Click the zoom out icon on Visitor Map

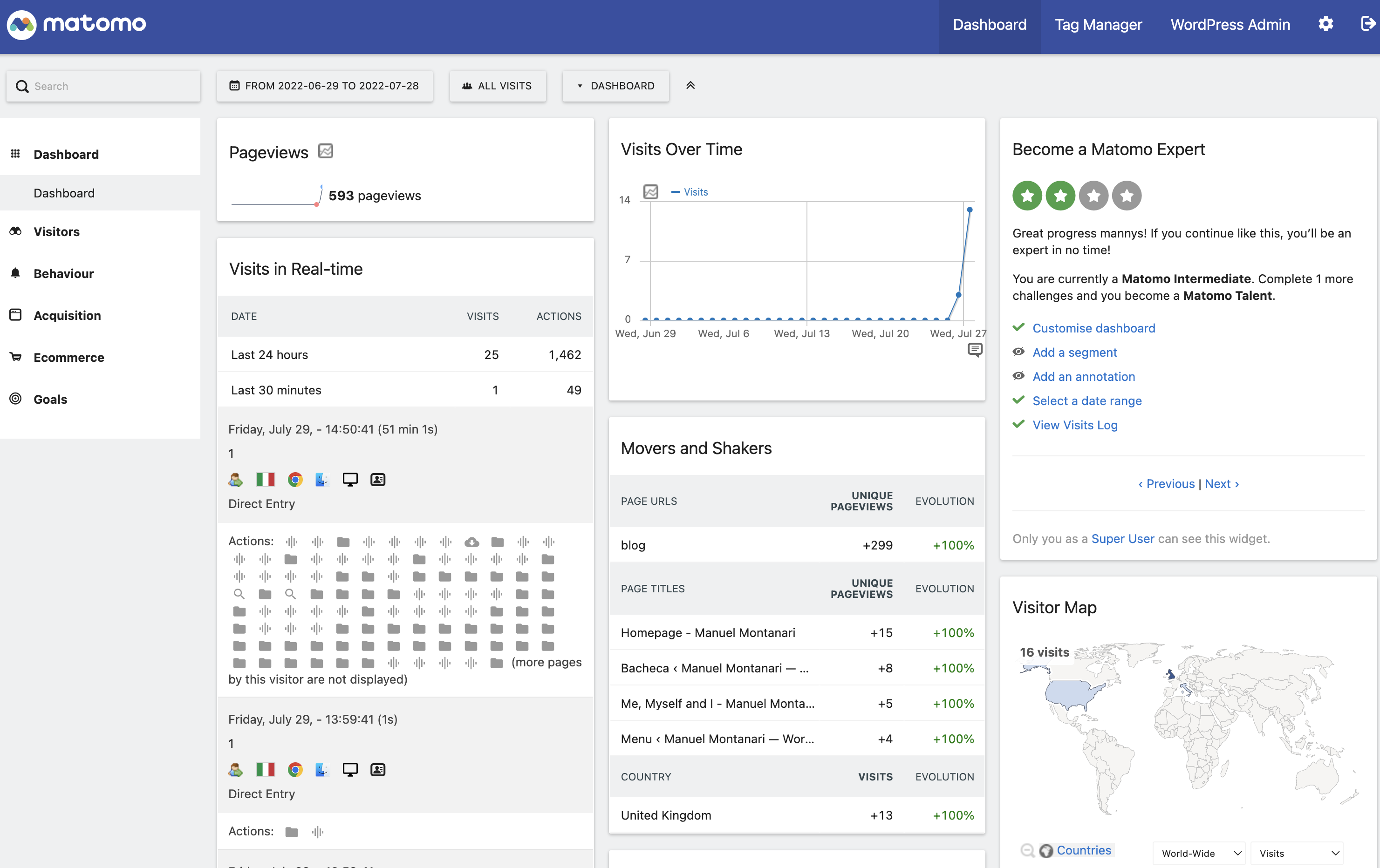click(x=1027, y=851)
